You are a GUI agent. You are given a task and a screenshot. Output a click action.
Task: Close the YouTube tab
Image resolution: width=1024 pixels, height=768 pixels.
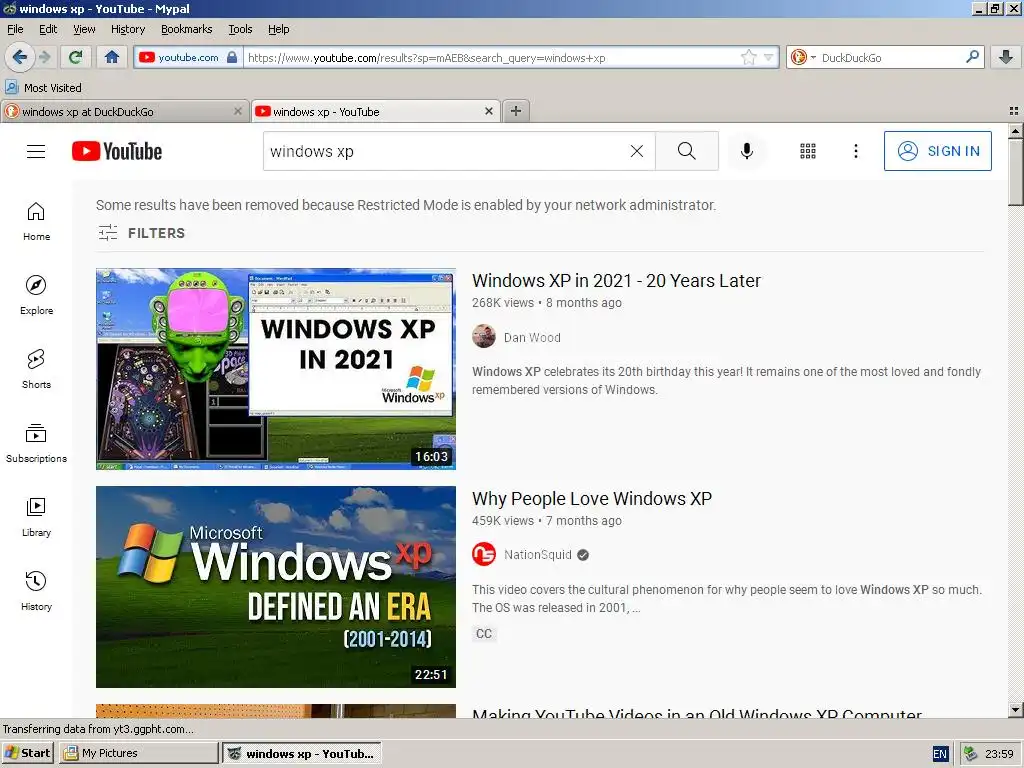tap(488, 111)
